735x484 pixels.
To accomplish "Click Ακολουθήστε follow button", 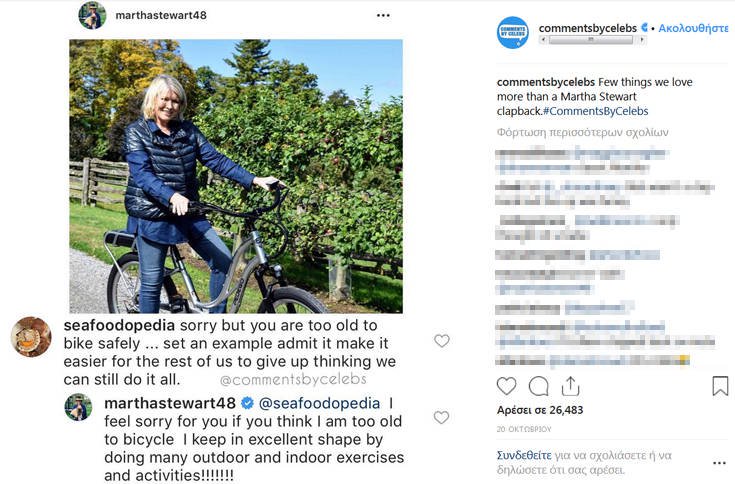I will (693, 28).
